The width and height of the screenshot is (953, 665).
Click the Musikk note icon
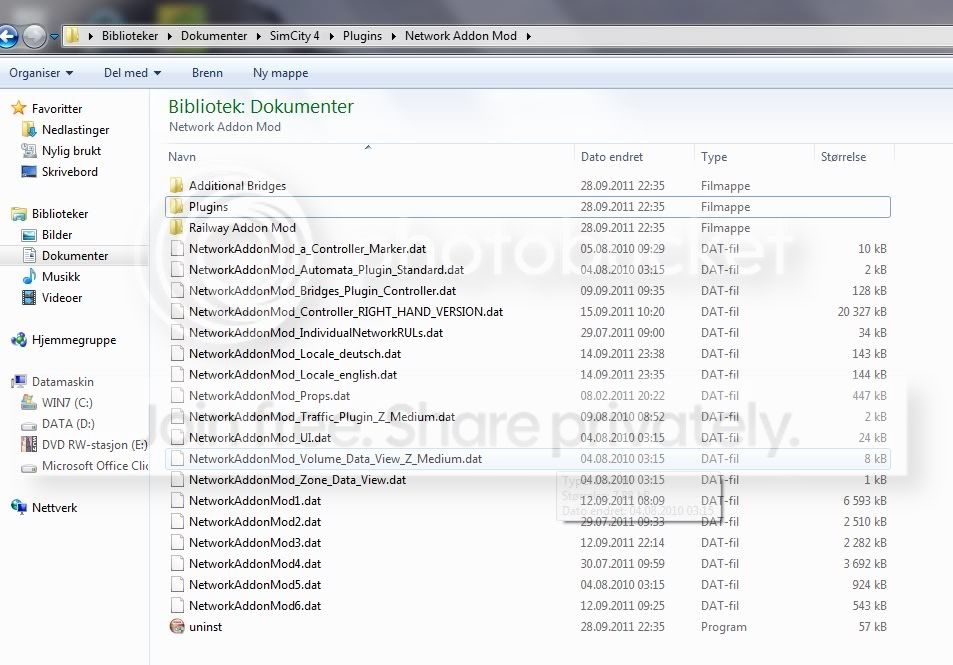click(x=29, y=277)
